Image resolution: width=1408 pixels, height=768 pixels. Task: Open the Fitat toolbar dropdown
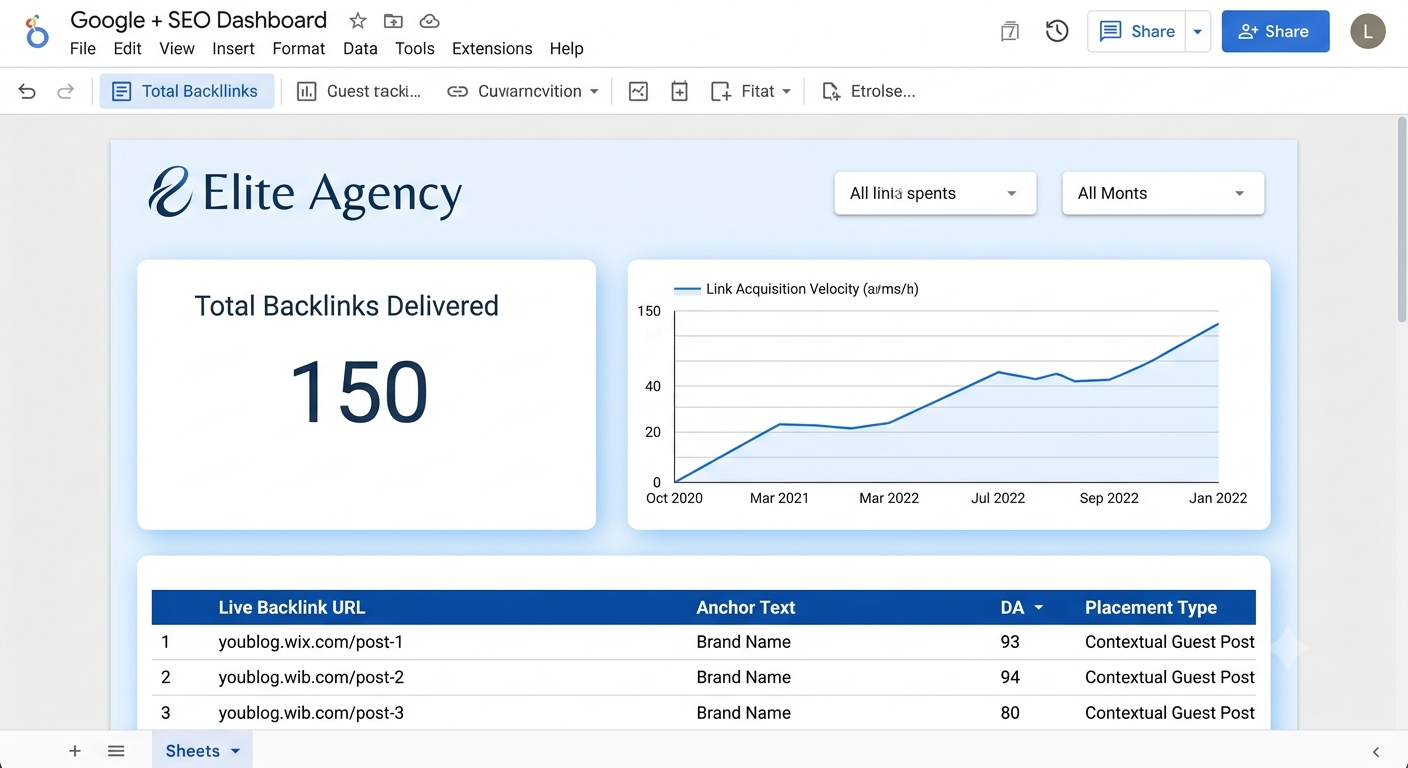[751, 92]
